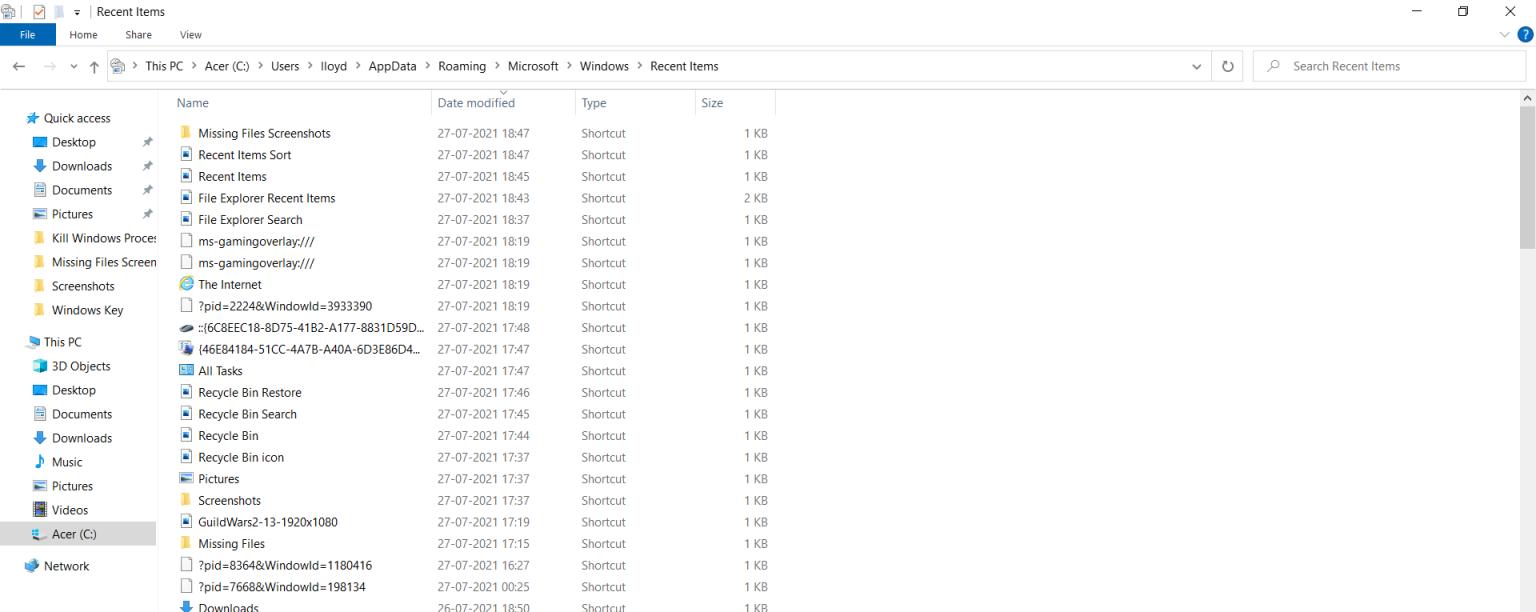Open This PC from breadcrumb path

163,65
